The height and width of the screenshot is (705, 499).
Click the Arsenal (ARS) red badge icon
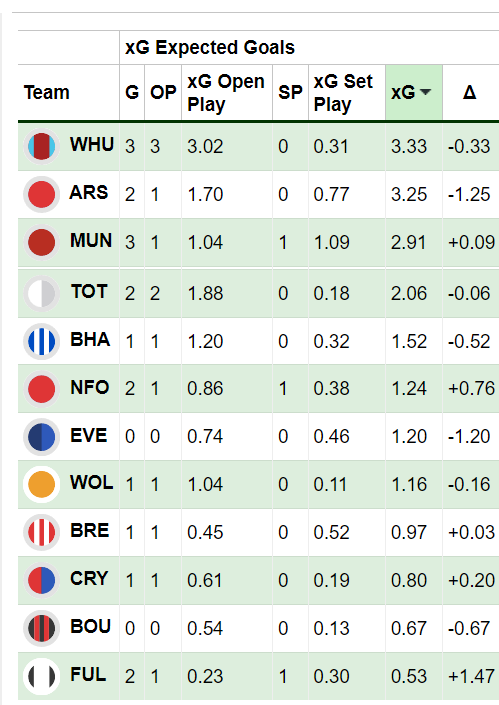41,194
